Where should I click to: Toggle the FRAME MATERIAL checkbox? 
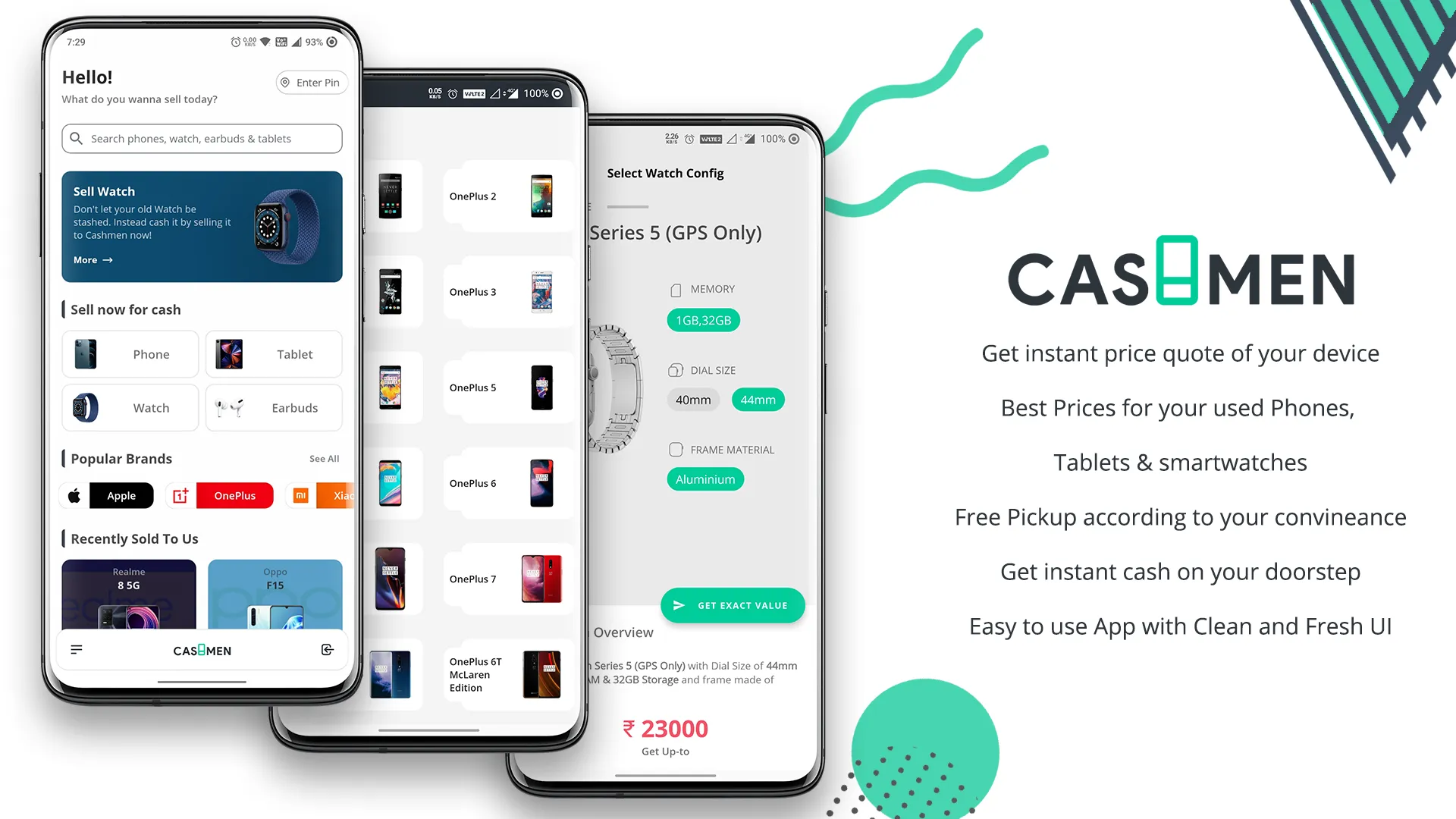click(x=675, y=449)
